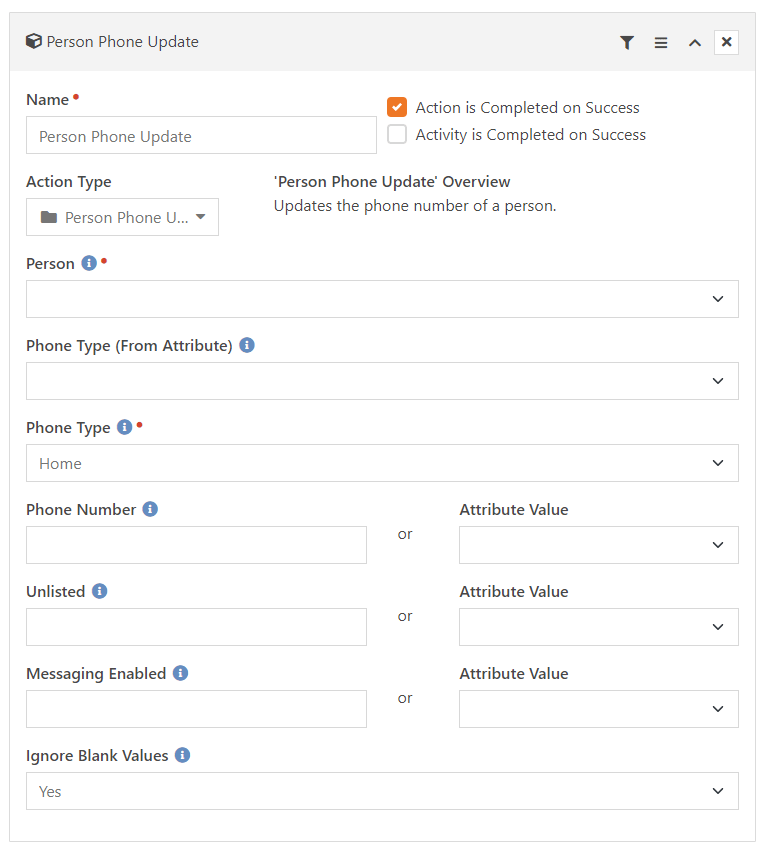
Task: Open Ignore Blank Values dropdown
Action: [382, 791]
